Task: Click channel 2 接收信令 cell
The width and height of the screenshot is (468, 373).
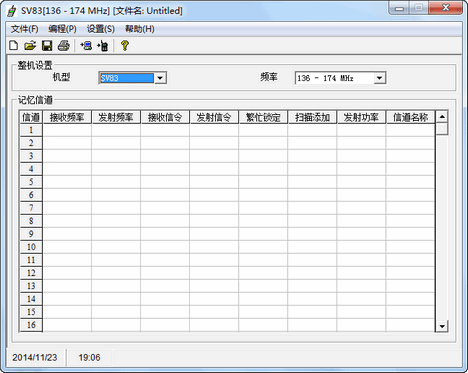Action: click(165, 143)
